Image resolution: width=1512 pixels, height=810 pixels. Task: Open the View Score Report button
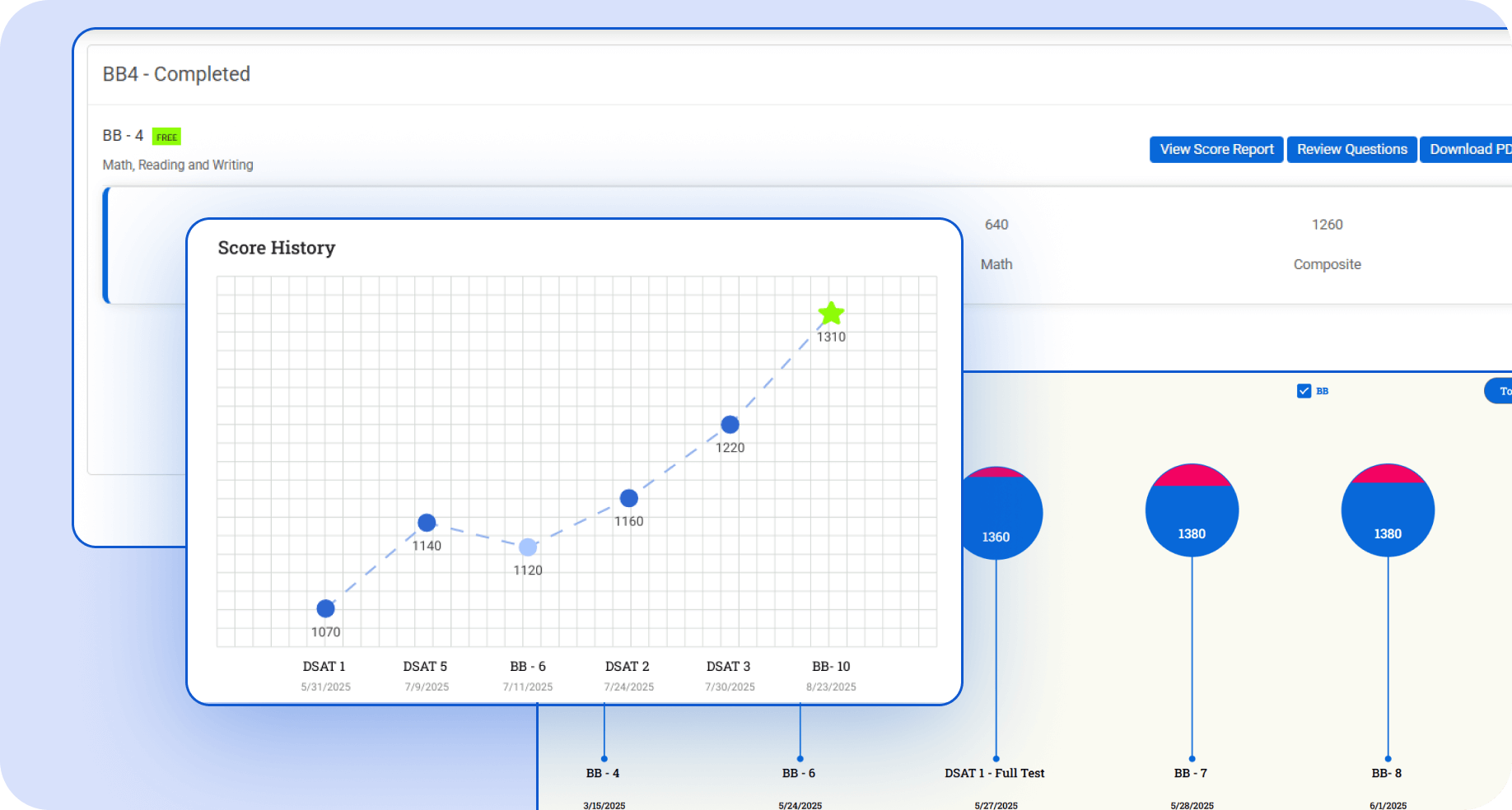[x=1216, y=149]
